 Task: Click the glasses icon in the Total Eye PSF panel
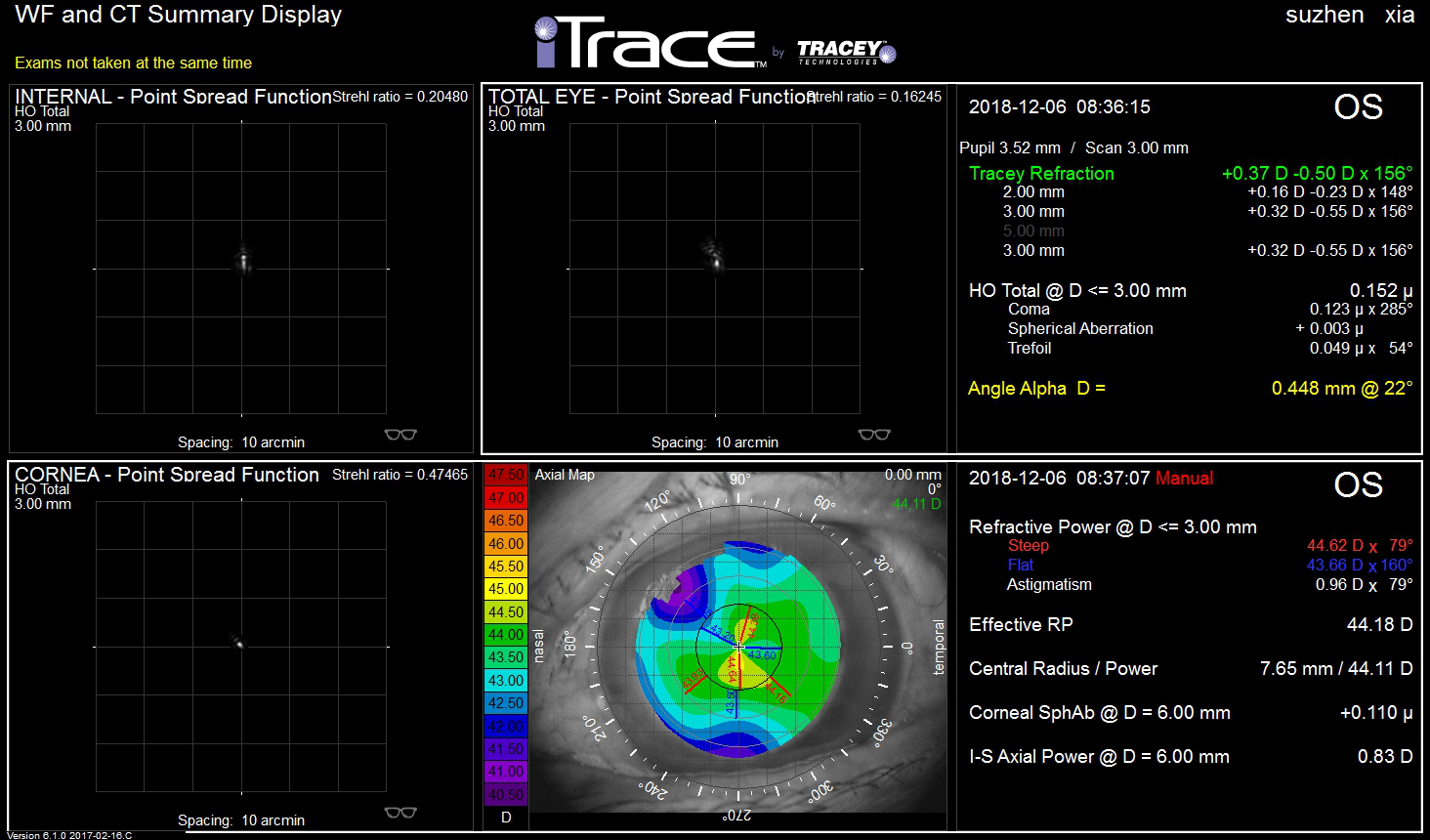(x=874, y=435)
